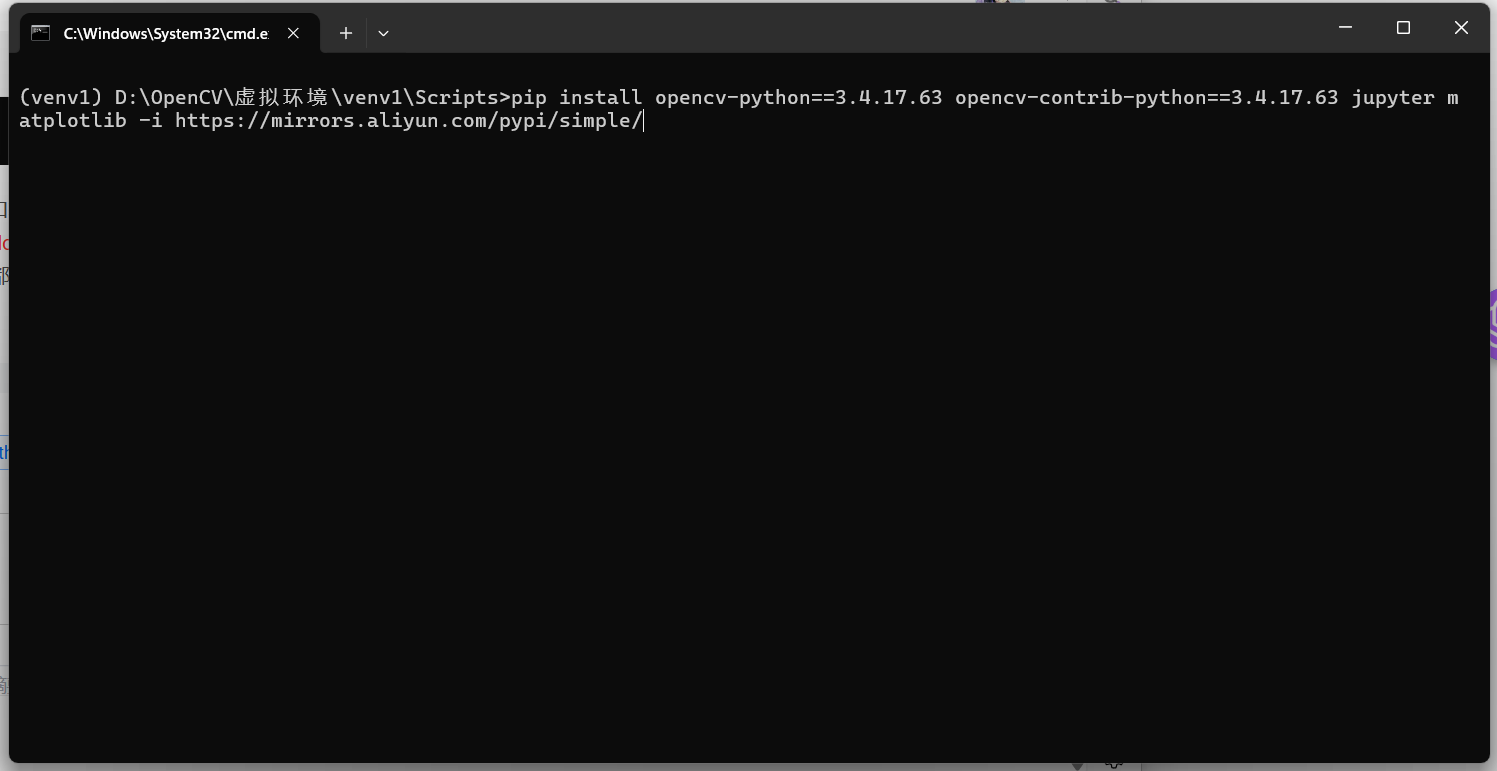Minimize the terminal window
Viewport: 1497px width, 771px height.
(x=1345, y=27)
